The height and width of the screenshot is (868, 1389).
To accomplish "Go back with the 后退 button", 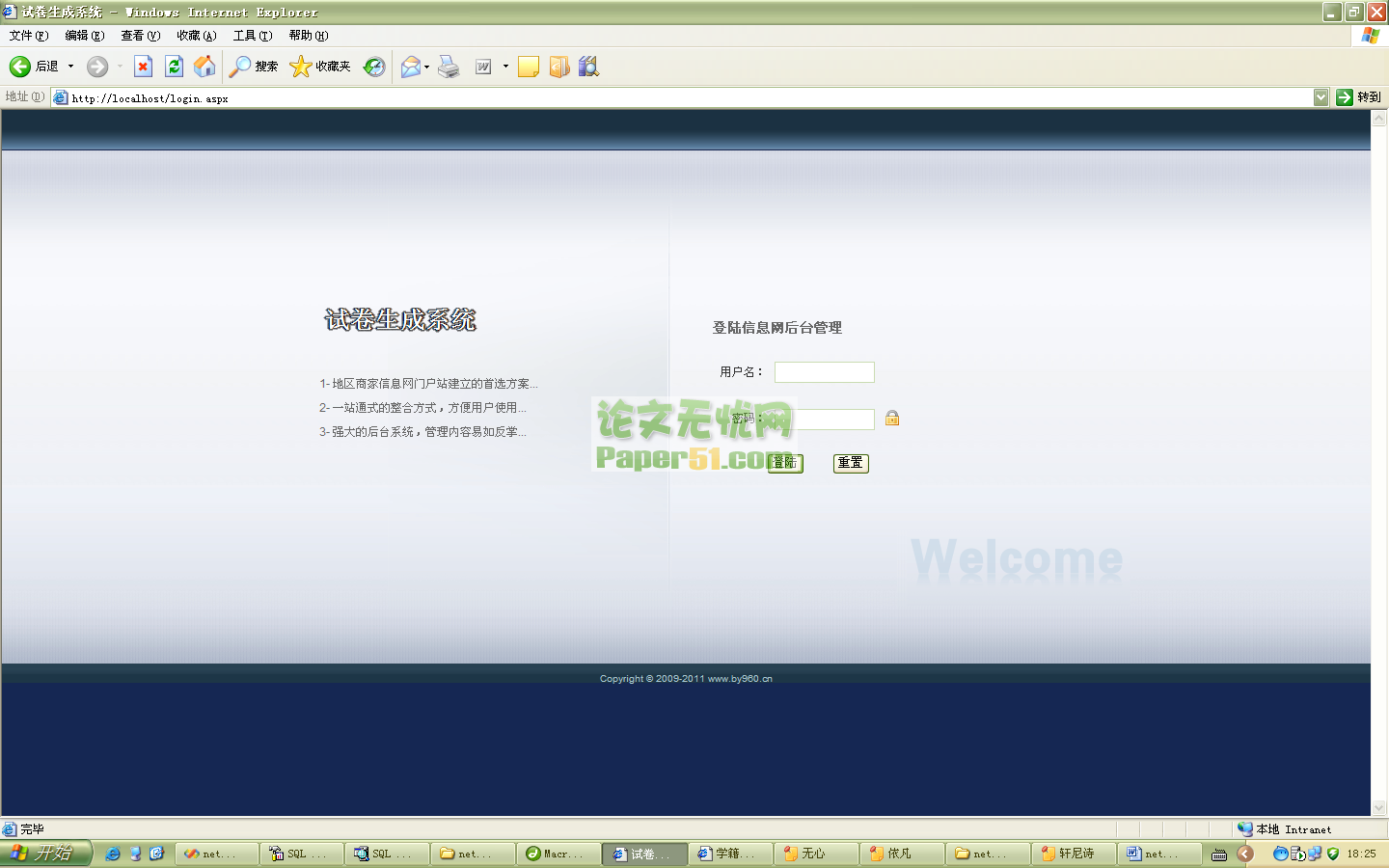I will [x=34, y=67].
